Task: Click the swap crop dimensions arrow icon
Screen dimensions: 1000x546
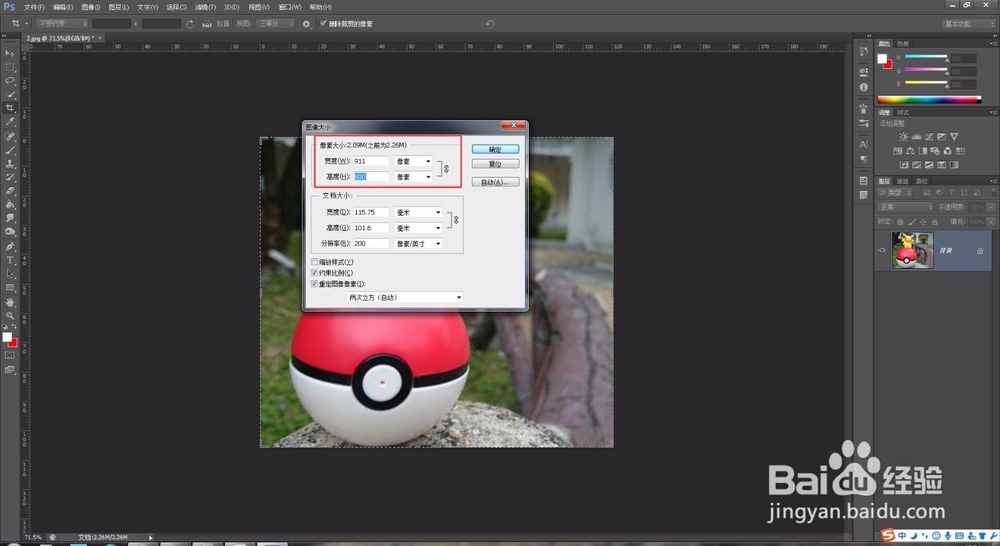Action: 189,24
